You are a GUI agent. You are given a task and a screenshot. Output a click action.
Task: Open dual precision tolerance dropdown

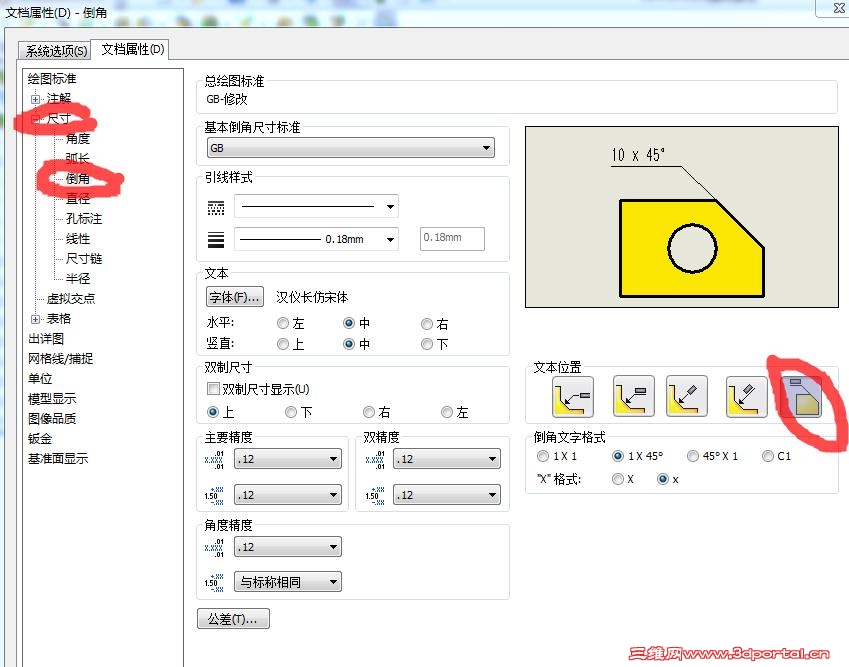click(447, 495)
